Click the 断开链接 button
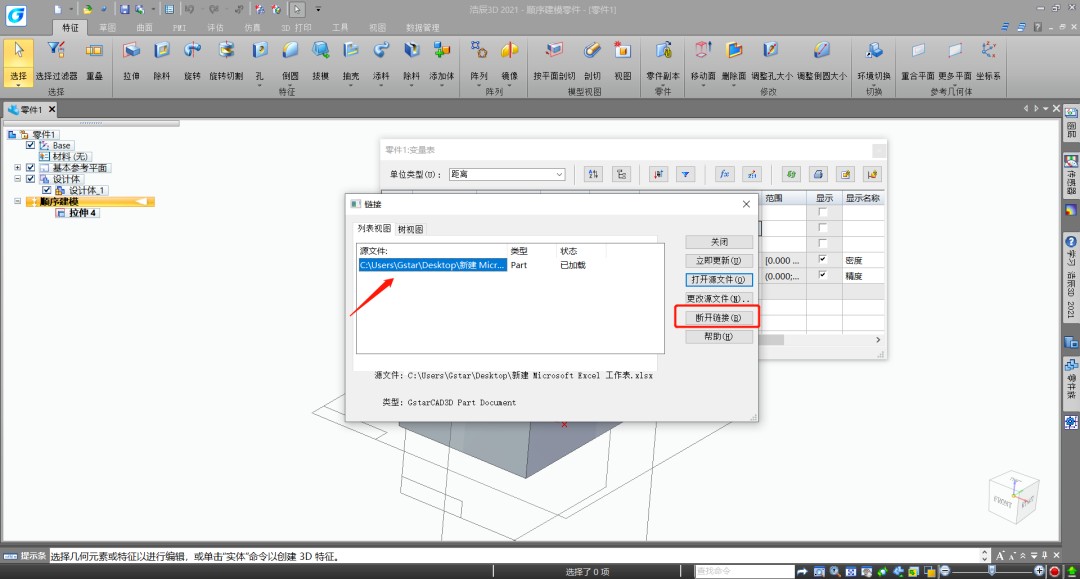Image resolution: width=1080 pixels, height=579 pixels. (718, 317)
